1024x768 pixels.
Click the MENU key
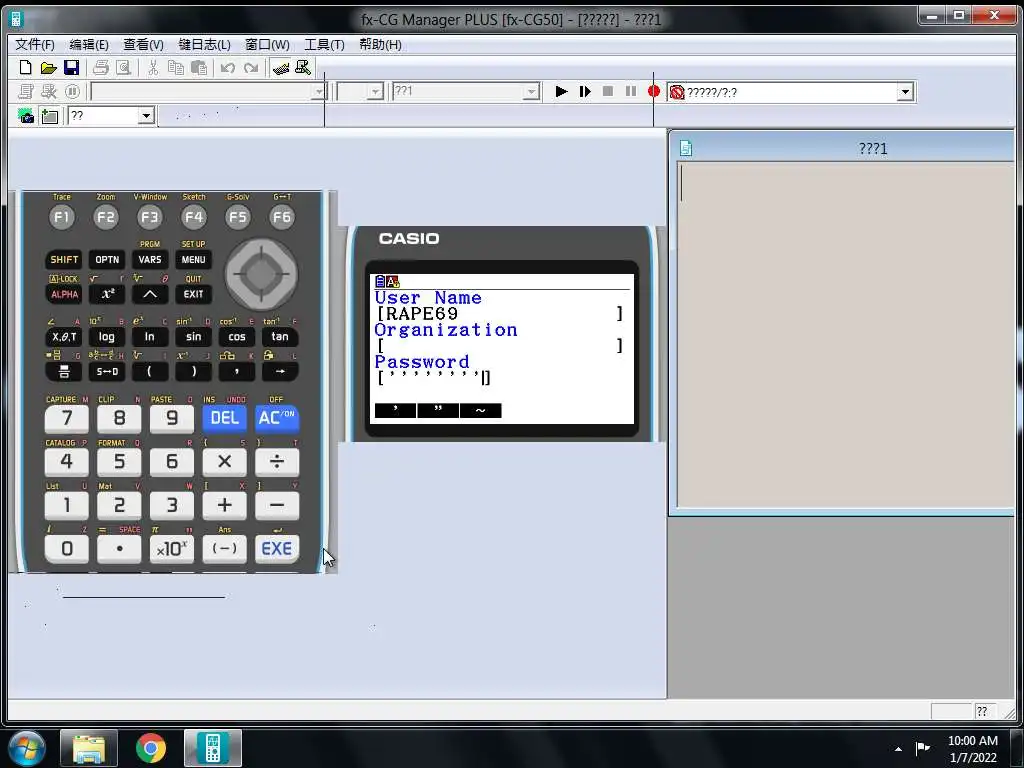(193, 259)
